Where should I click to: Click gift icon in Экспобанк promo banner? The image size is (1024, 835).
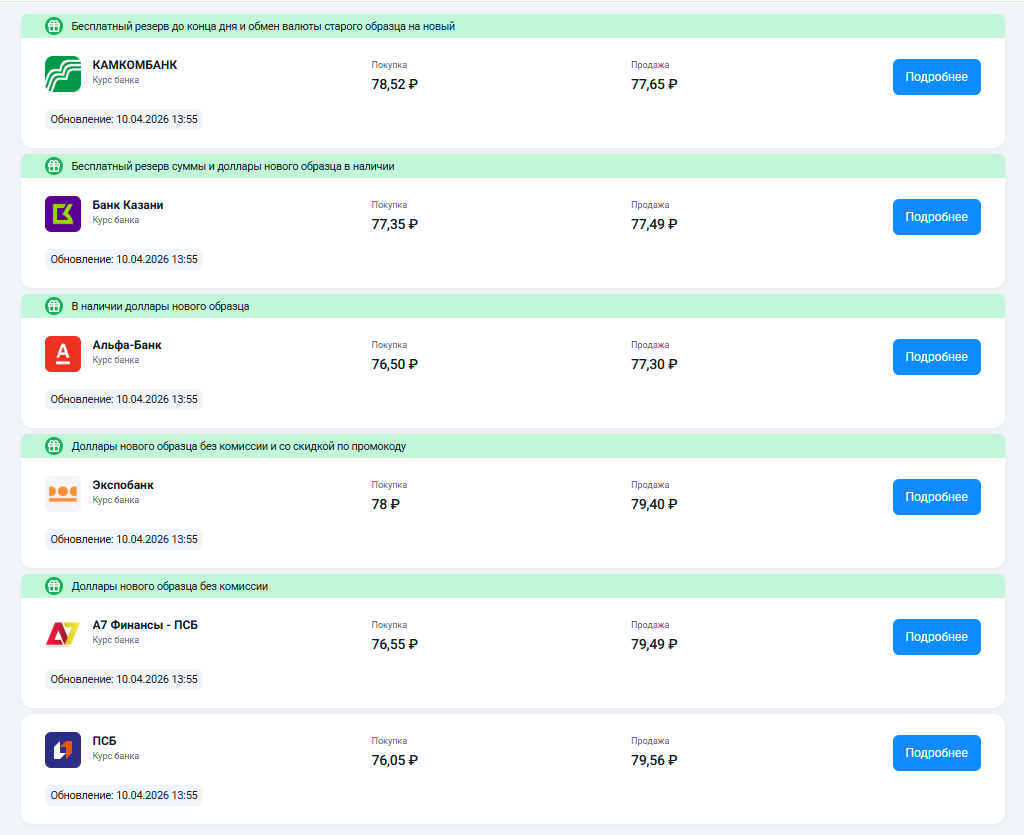[54, 446]
